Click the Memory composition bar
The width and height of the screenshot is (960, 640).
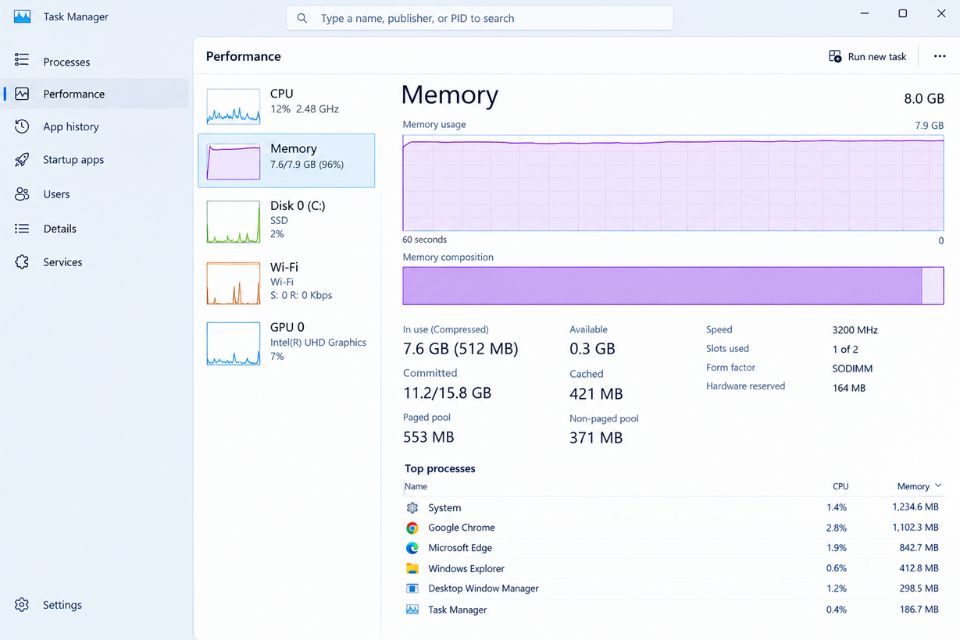click(673, 285)
